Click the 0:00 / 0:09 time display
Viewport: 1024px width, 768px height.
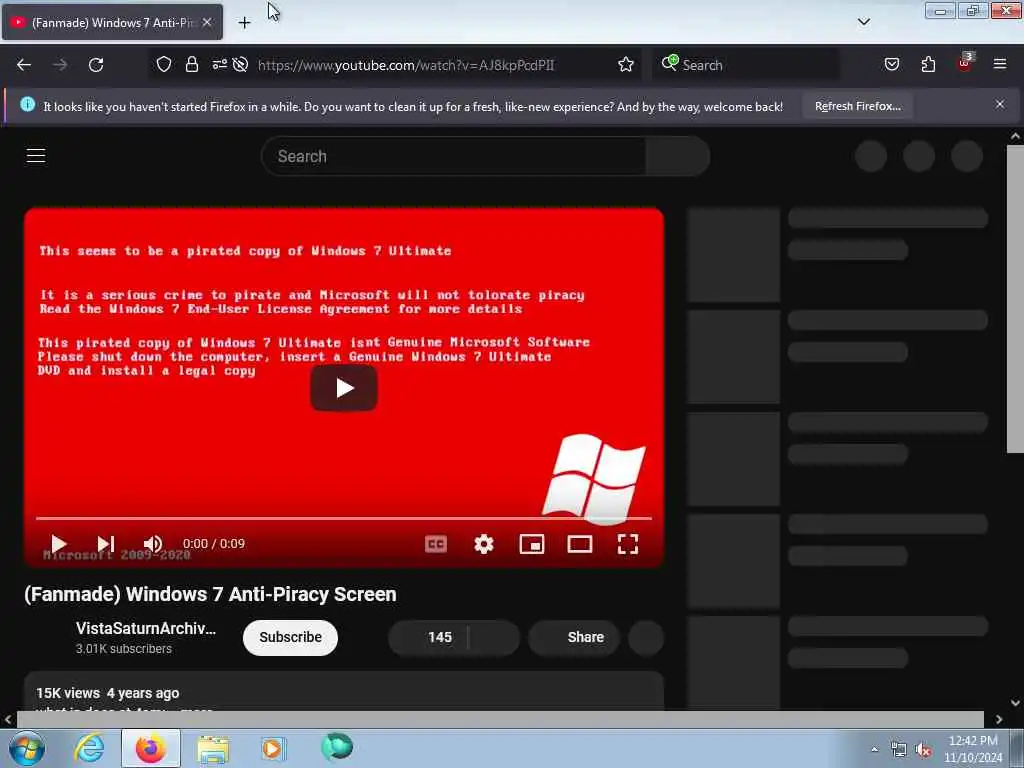click(x=214, y=543)
